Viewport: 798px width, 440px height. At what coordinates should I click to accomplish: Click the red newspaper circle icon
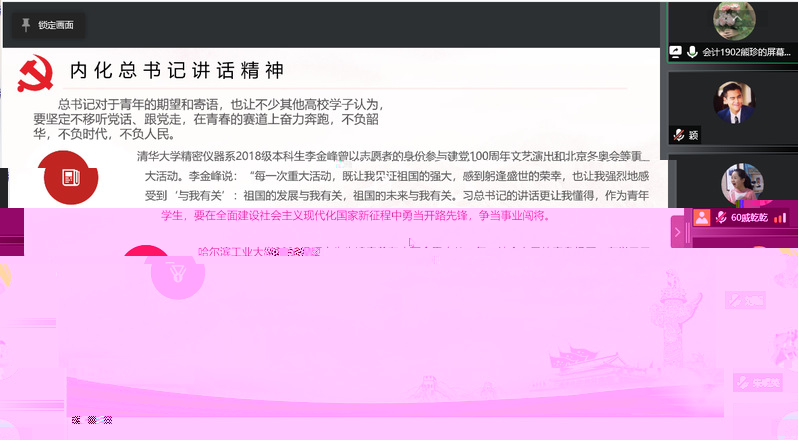pyautogui.click(x=71, y=178)
